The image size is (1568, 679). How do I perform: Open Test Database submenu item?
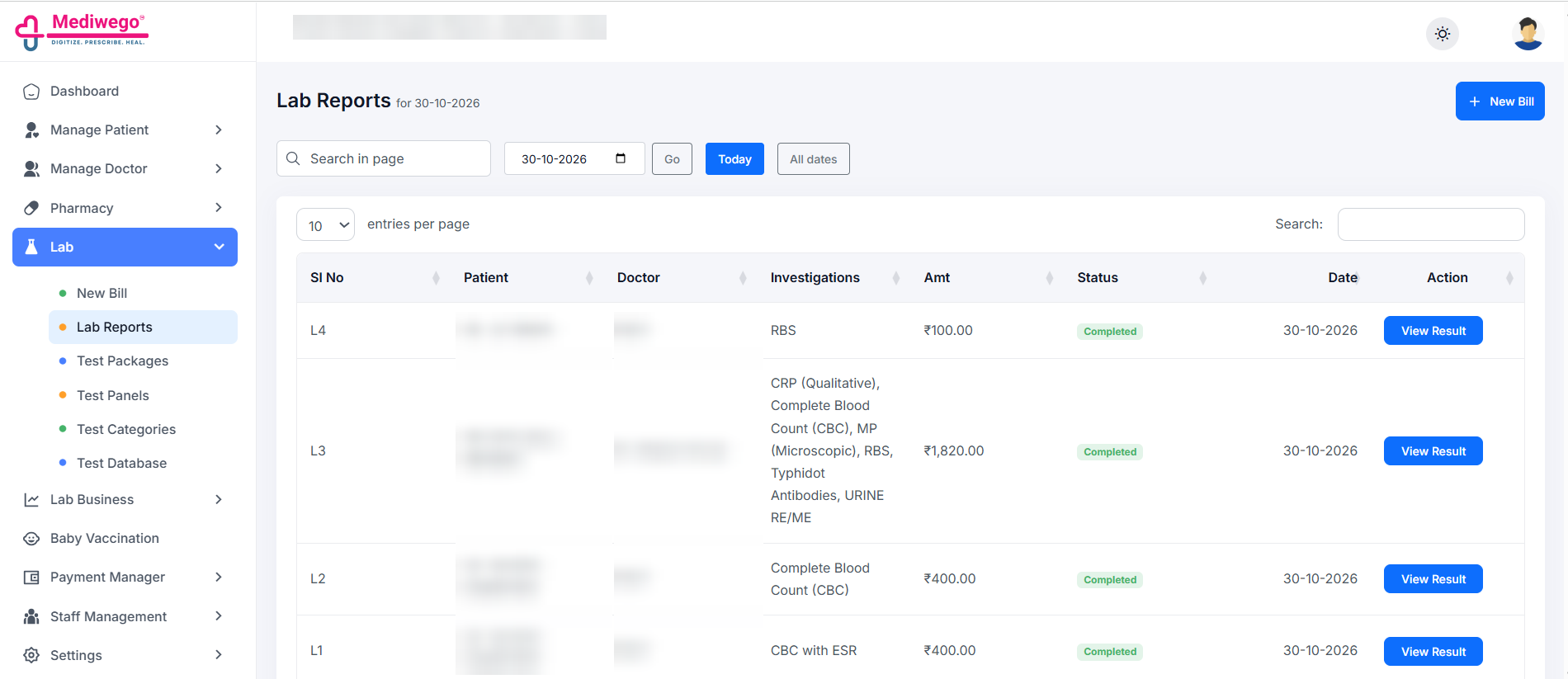point(121,463)
